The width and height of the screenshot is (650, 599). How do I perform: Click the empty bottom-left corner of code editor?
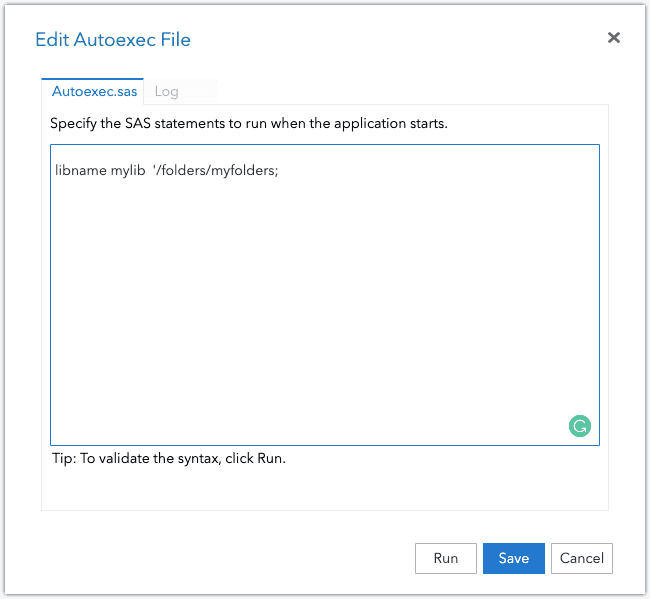[x=70, y=430]
